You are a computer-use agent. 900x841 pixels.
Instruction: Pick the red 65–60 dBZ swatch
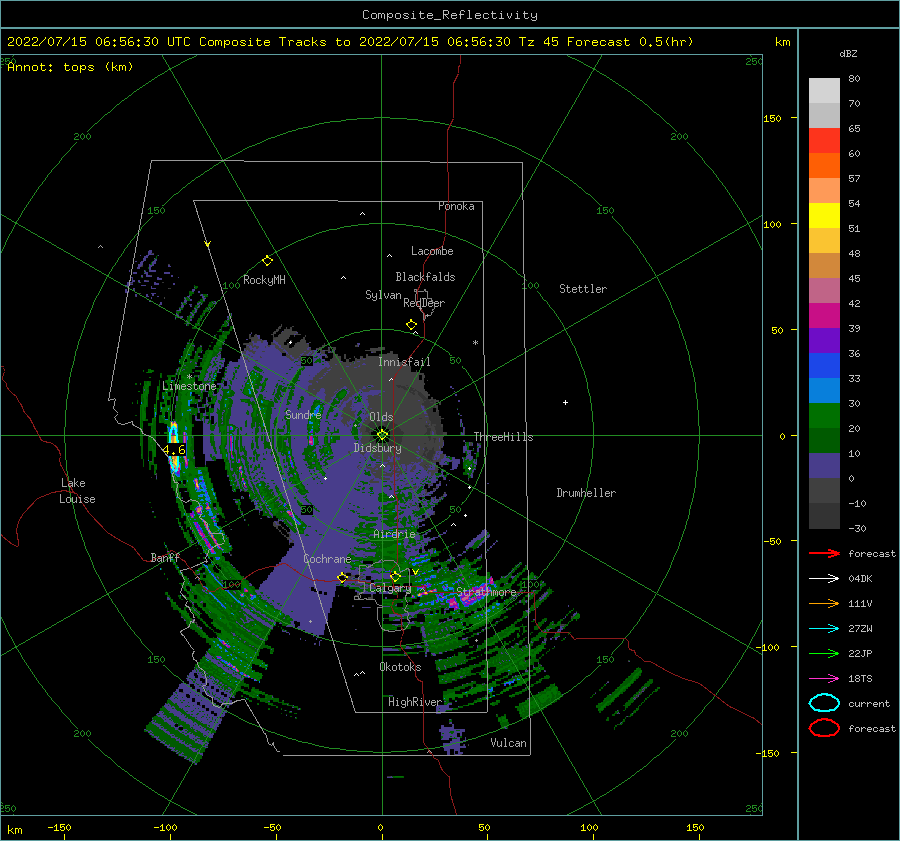pyautogui.click(x=824, y=141)
